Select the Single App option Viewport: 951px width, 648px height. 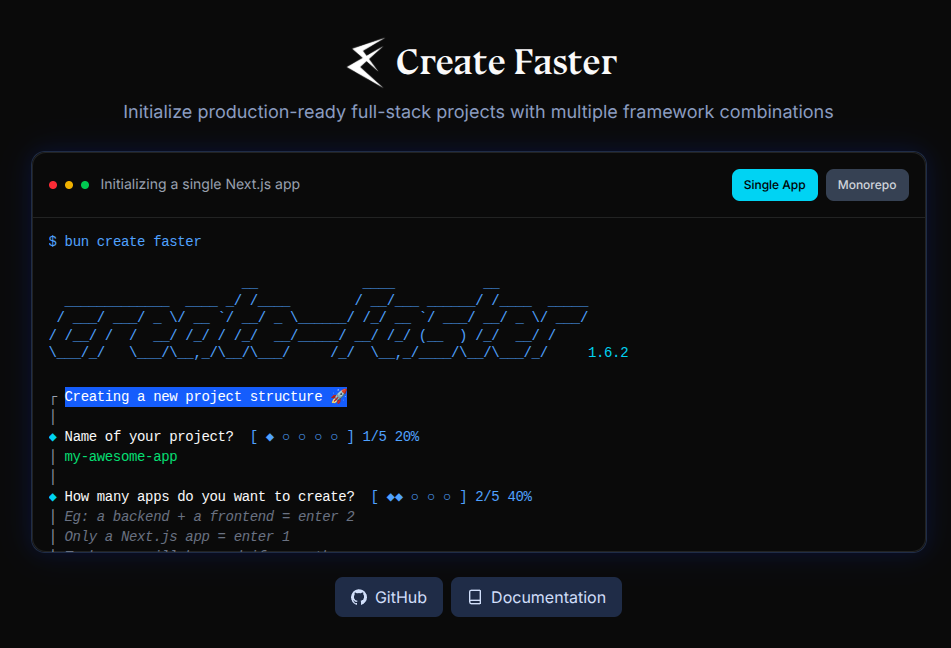tap(774, 184)
